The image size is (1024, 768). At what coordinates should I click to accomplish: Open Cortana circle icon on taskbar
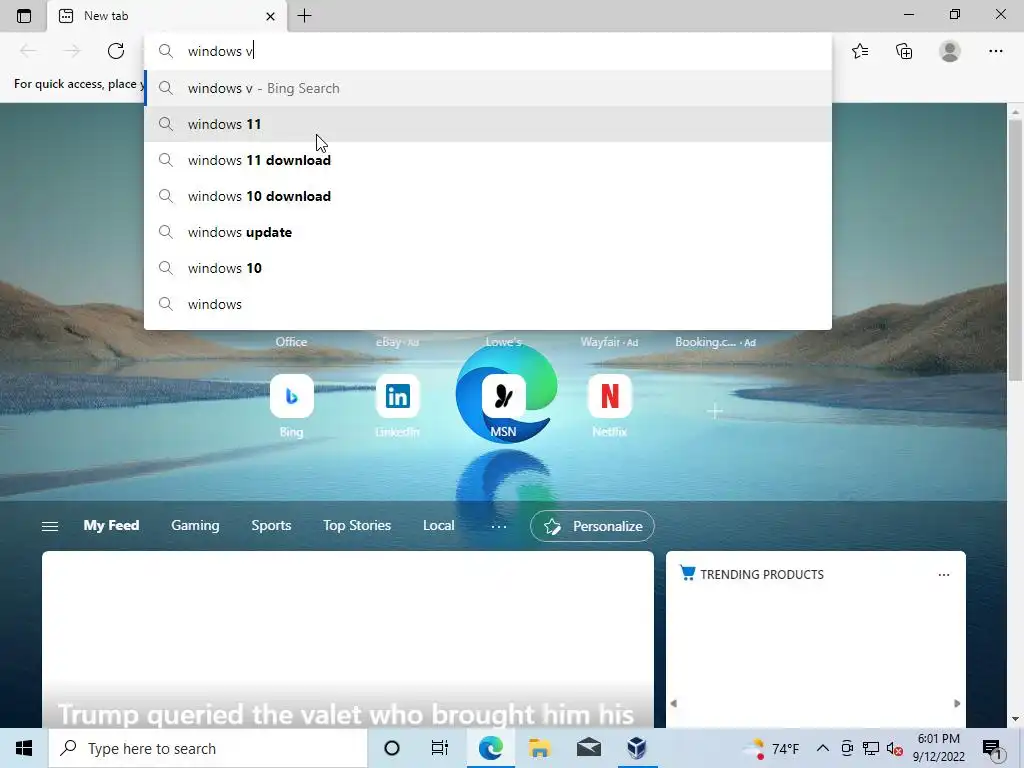[x=392, y=748]
